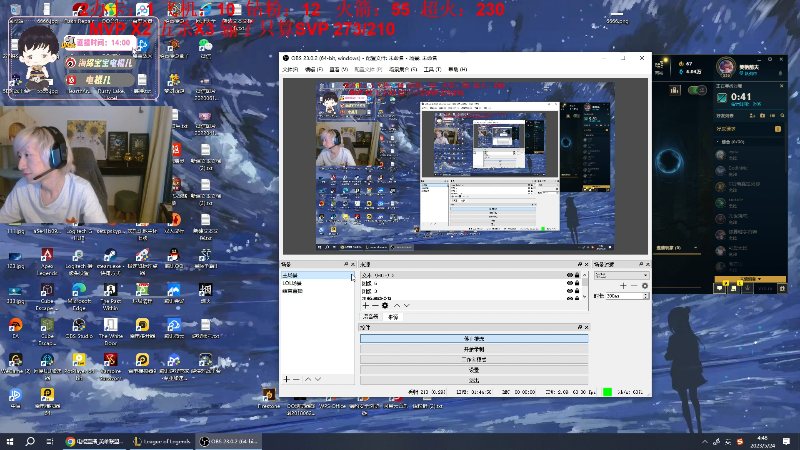The width and height of the screenshot is (800, 450).
Task: Open the scene transition type dropdown
Action: point(621,276)
